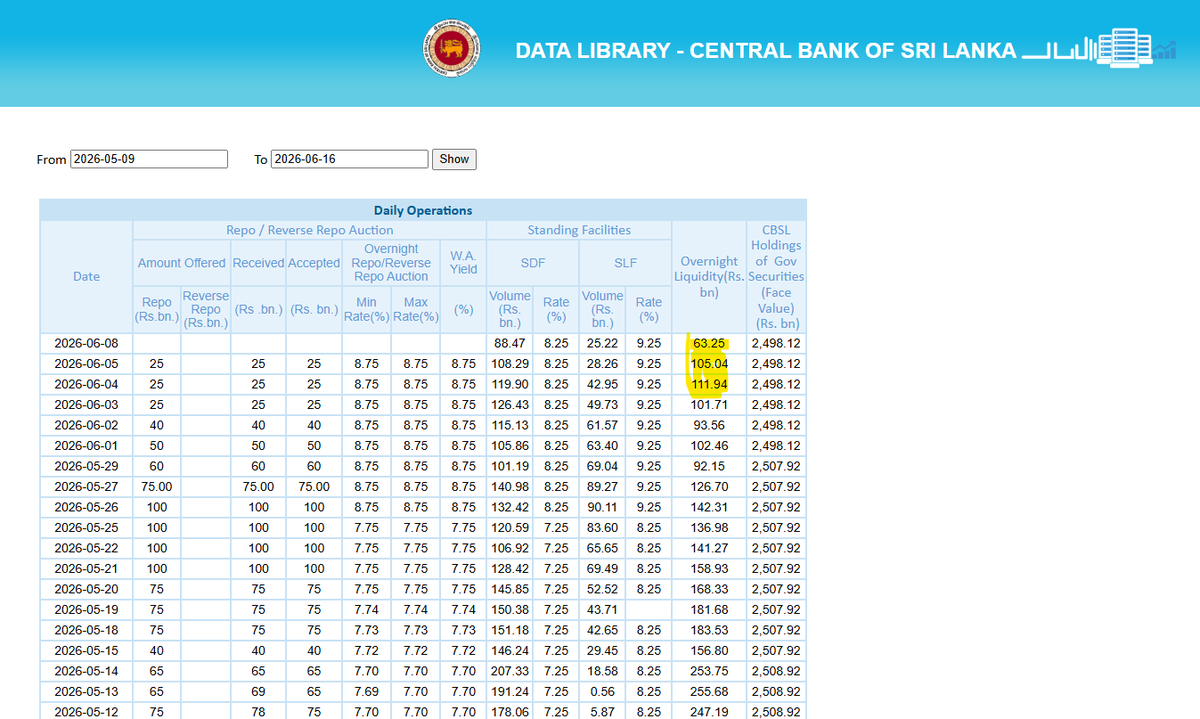Click SLF volume 90.11
The width and height of the screenshot is (1200, 719).
602,508
